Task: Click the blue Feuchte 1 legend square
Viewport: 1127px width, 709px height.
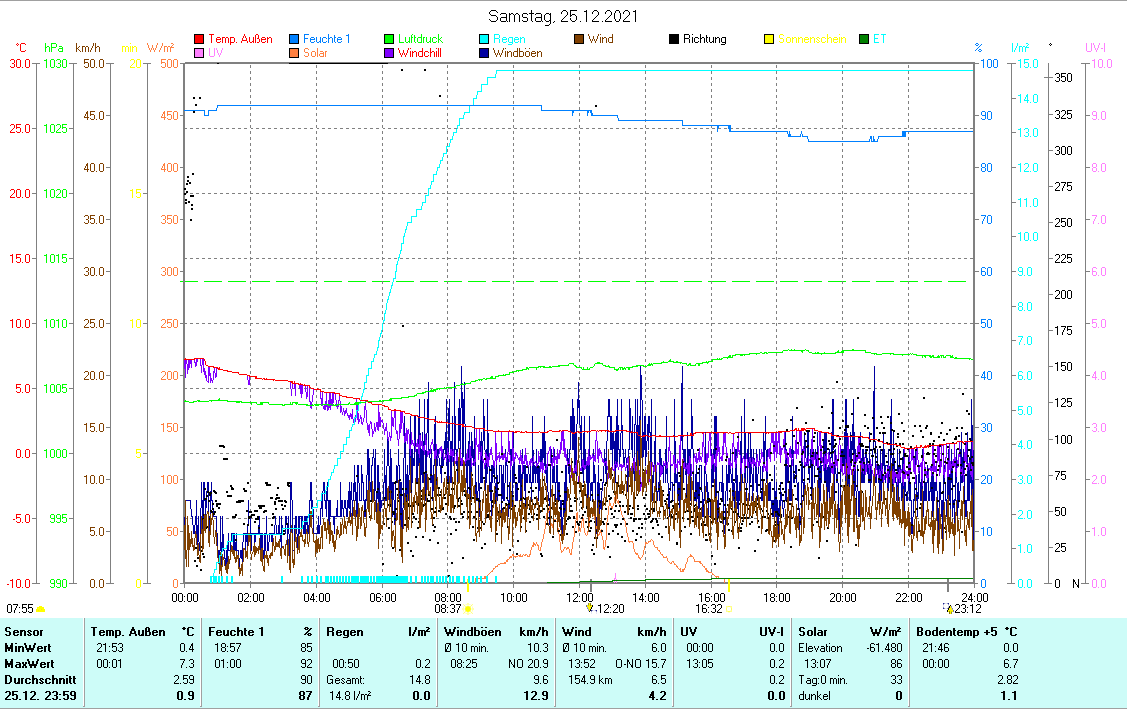Action: (x=295, y=40)
